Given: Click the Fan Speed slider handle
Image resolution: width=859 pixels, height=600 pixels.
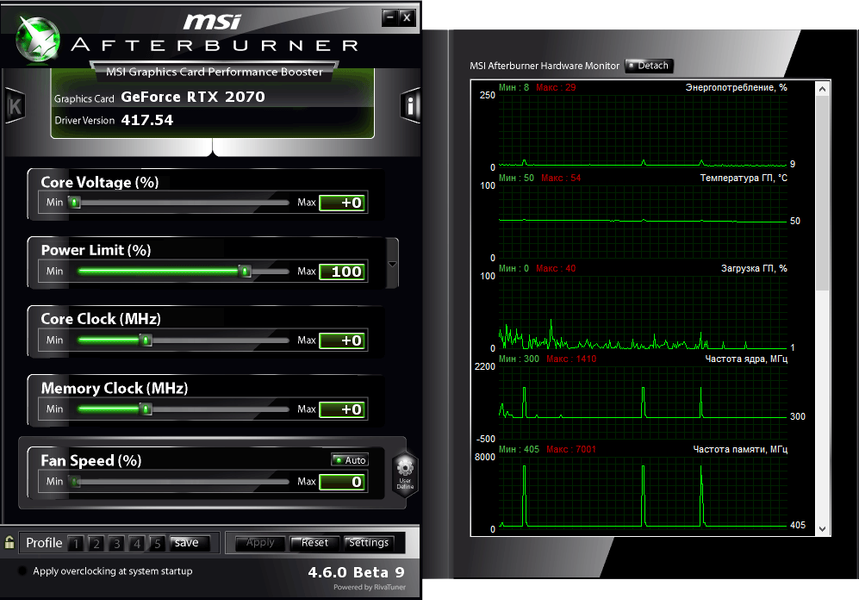Looking at the screenshot, I should point(75,482).
